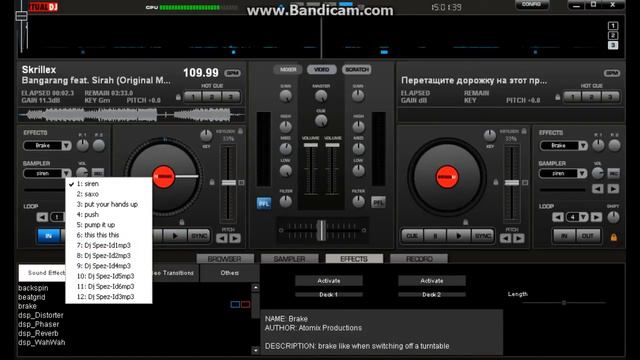The width and height of the screenshot is (640, 360).
Task: Click the right deck pitch slider handle
Action: 512,182
